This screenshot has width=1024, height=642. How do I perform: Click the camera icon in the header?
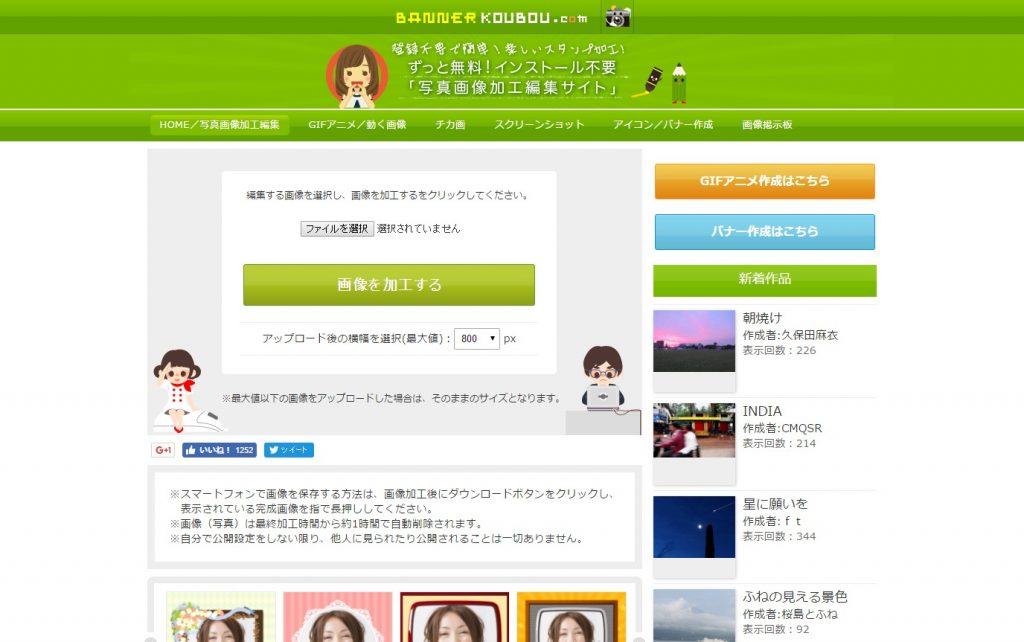pos(617,17)
